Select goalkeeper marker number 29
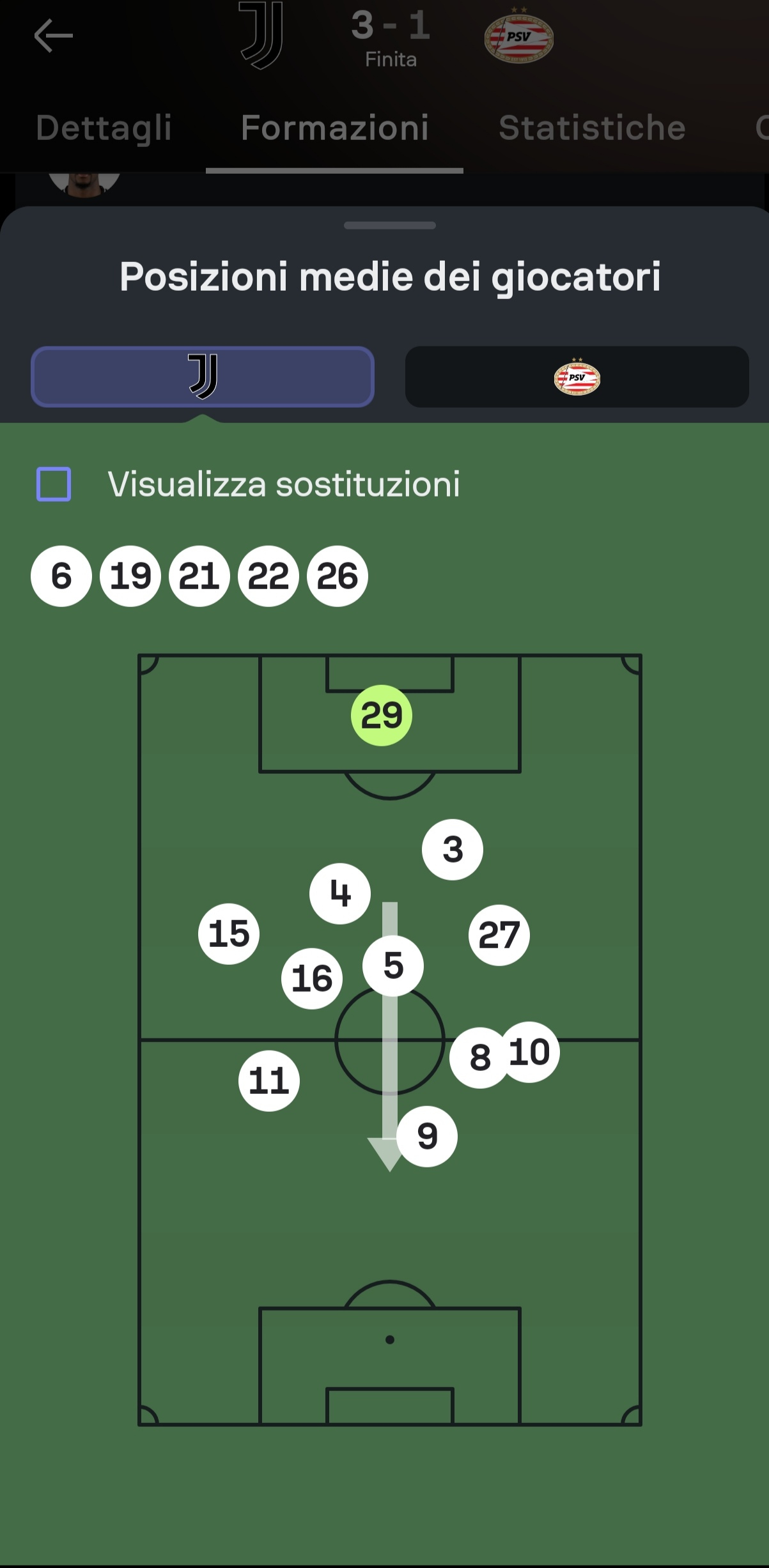The height and width of the screenshot is (1568, 769). (x=382, y=715)
